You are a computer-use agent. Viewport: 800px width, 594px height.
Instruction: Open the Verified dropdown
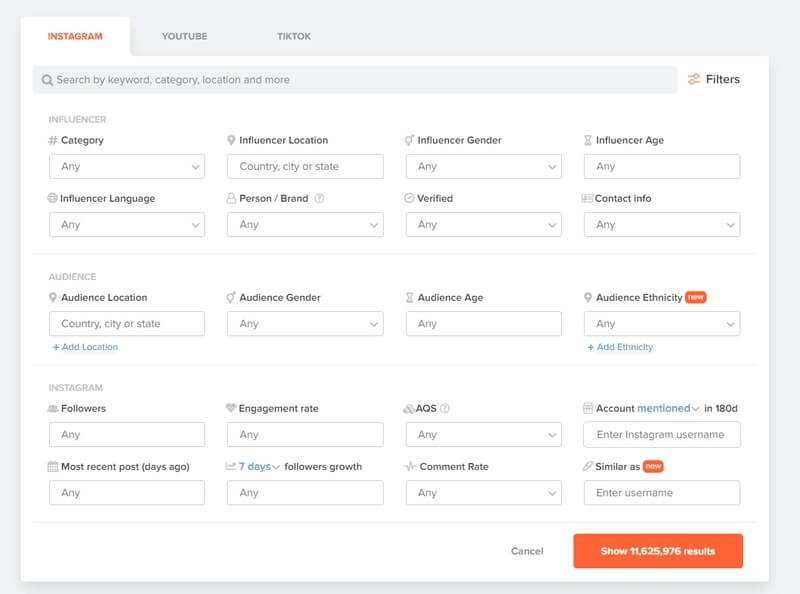(484, 225)
